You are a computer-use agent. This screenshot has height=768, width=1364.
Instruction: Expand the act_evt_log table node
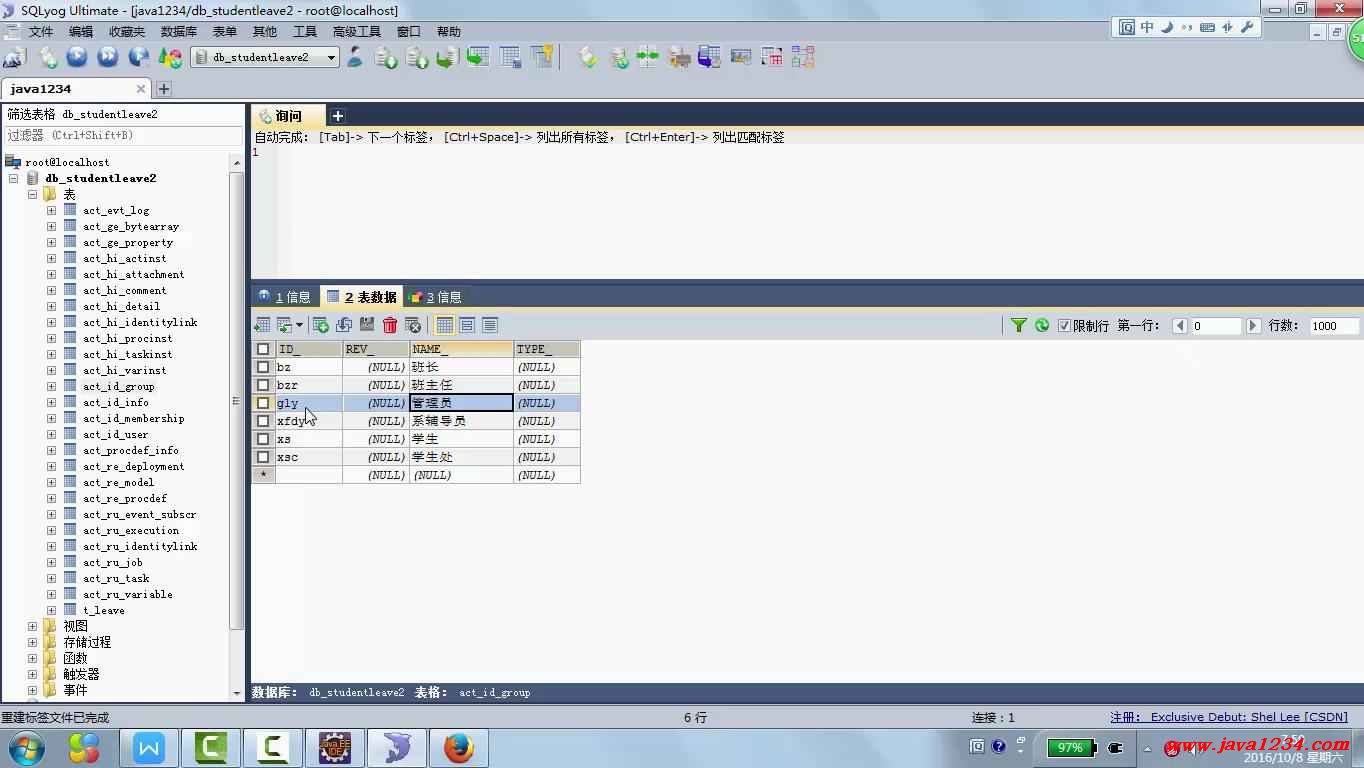click(51, 210)
